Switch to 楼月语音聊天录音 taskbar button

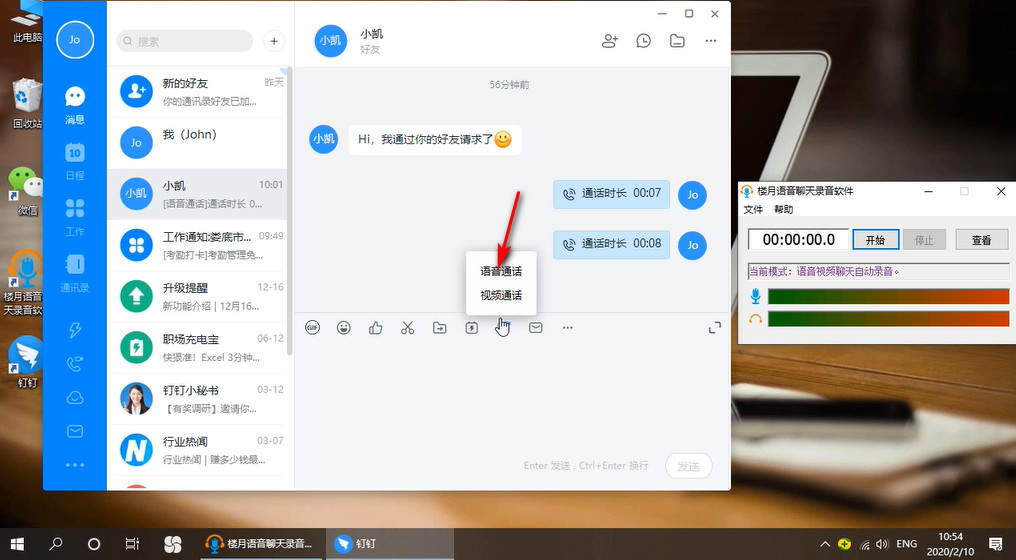[259, 544]
